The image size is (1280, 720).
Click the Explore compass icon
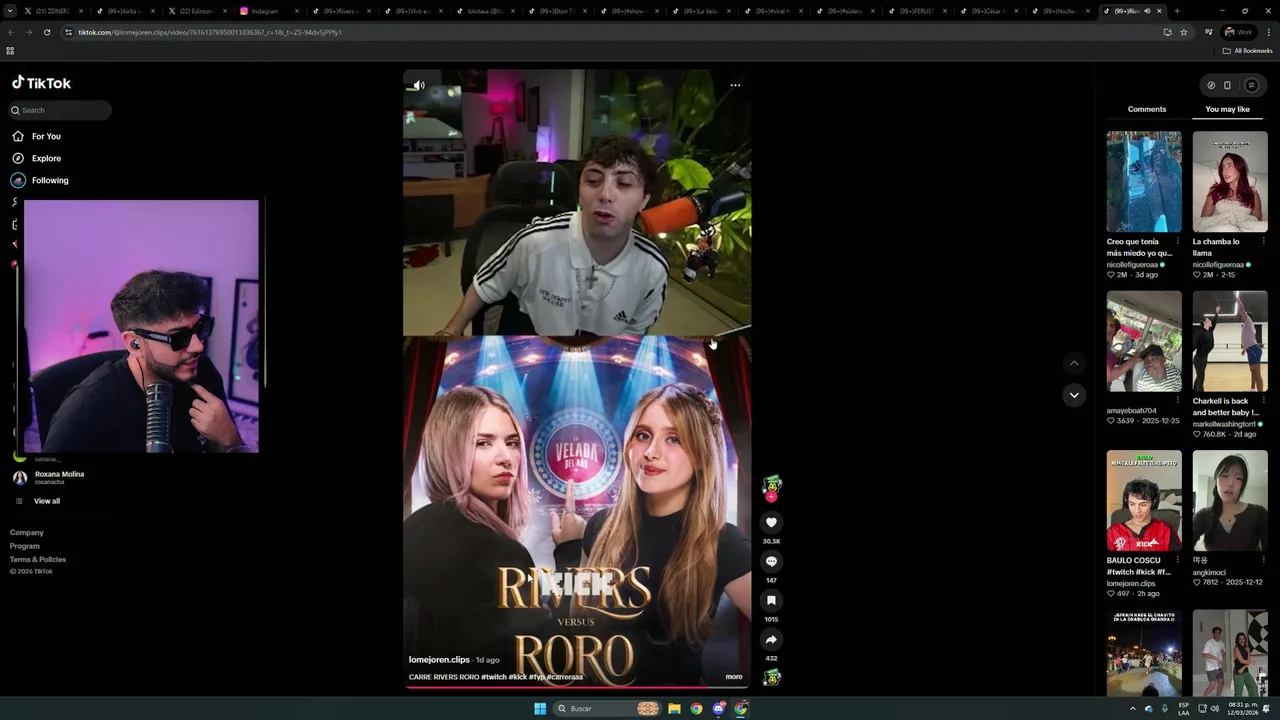[x=18, y=158]
